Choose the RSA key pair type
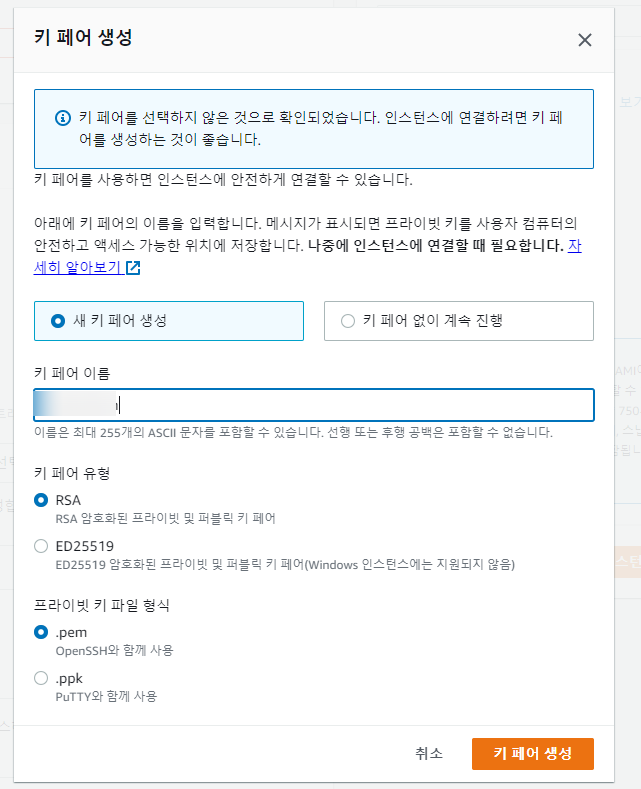The image size is (641, 789). coord(41,500)
